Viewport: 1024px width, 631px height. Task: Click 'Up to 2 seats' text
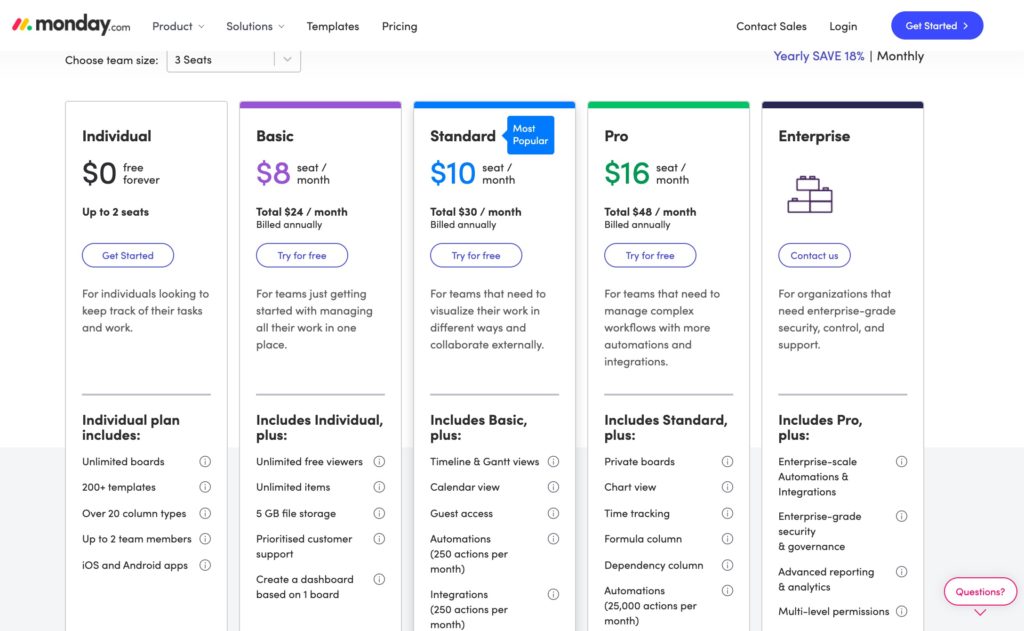tap(116, 212)
